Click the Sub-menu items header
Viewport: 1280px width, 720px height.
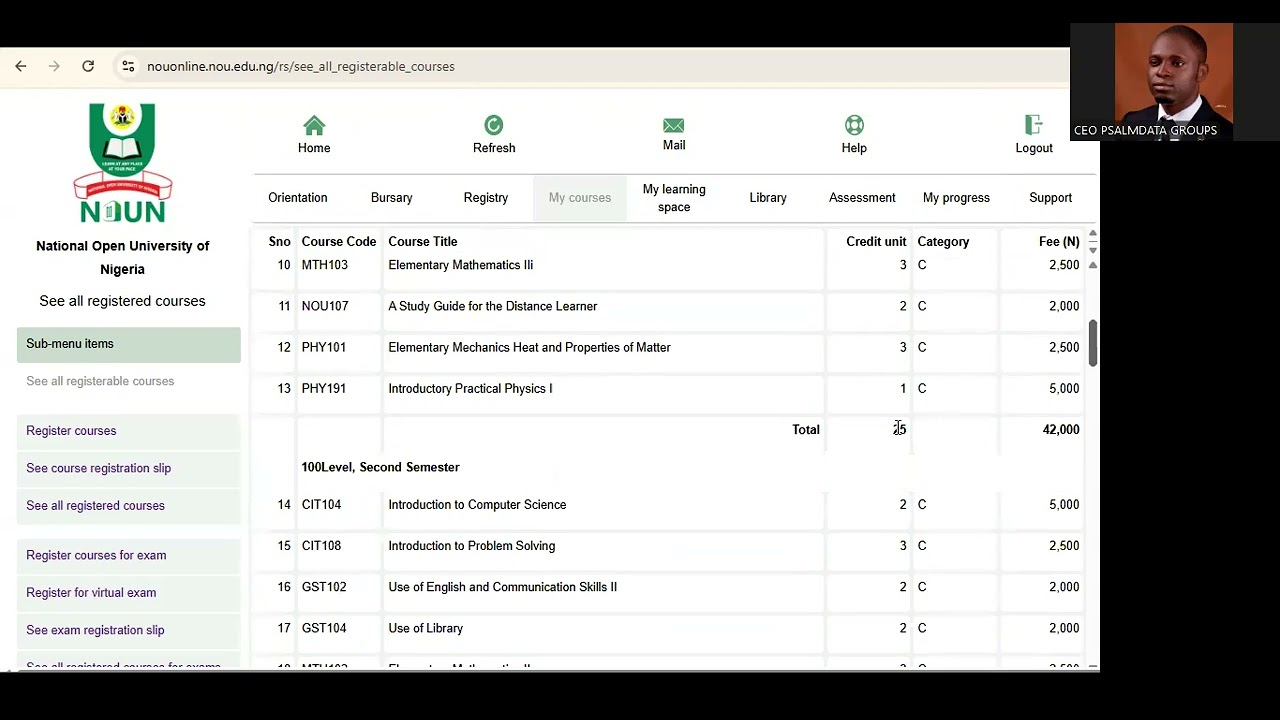pyautogui.click(x=128, y=344)
